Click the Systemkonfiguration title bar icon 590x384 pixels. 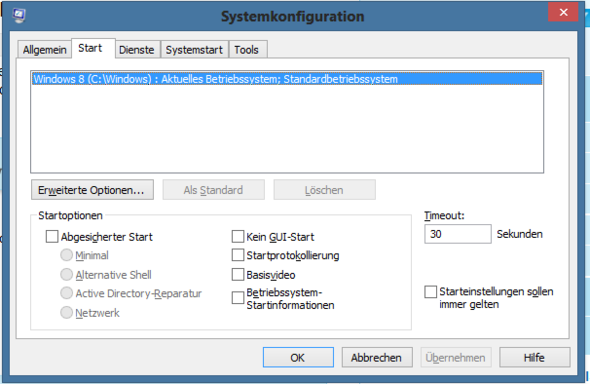(x=18, y=15)
